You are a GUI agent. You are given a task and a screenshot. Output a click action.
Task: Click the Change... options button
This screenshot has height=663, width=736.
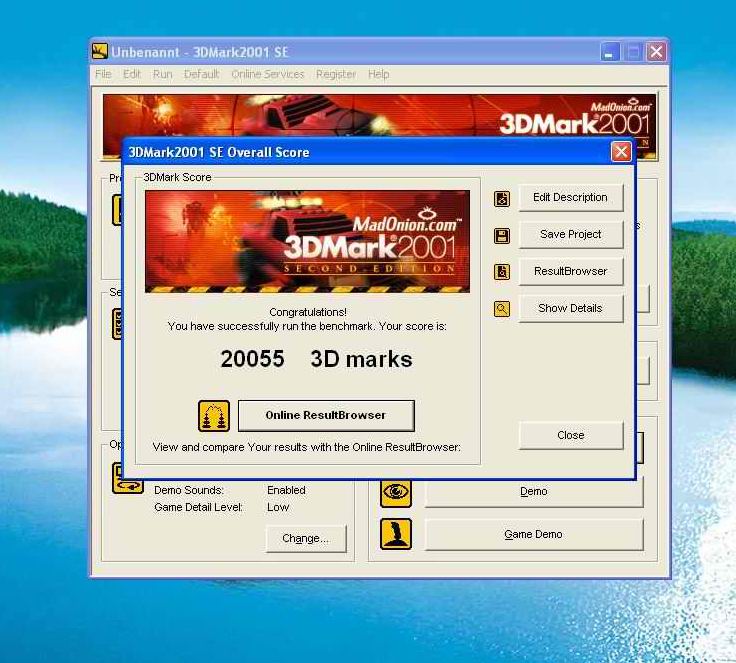[306, 539]
